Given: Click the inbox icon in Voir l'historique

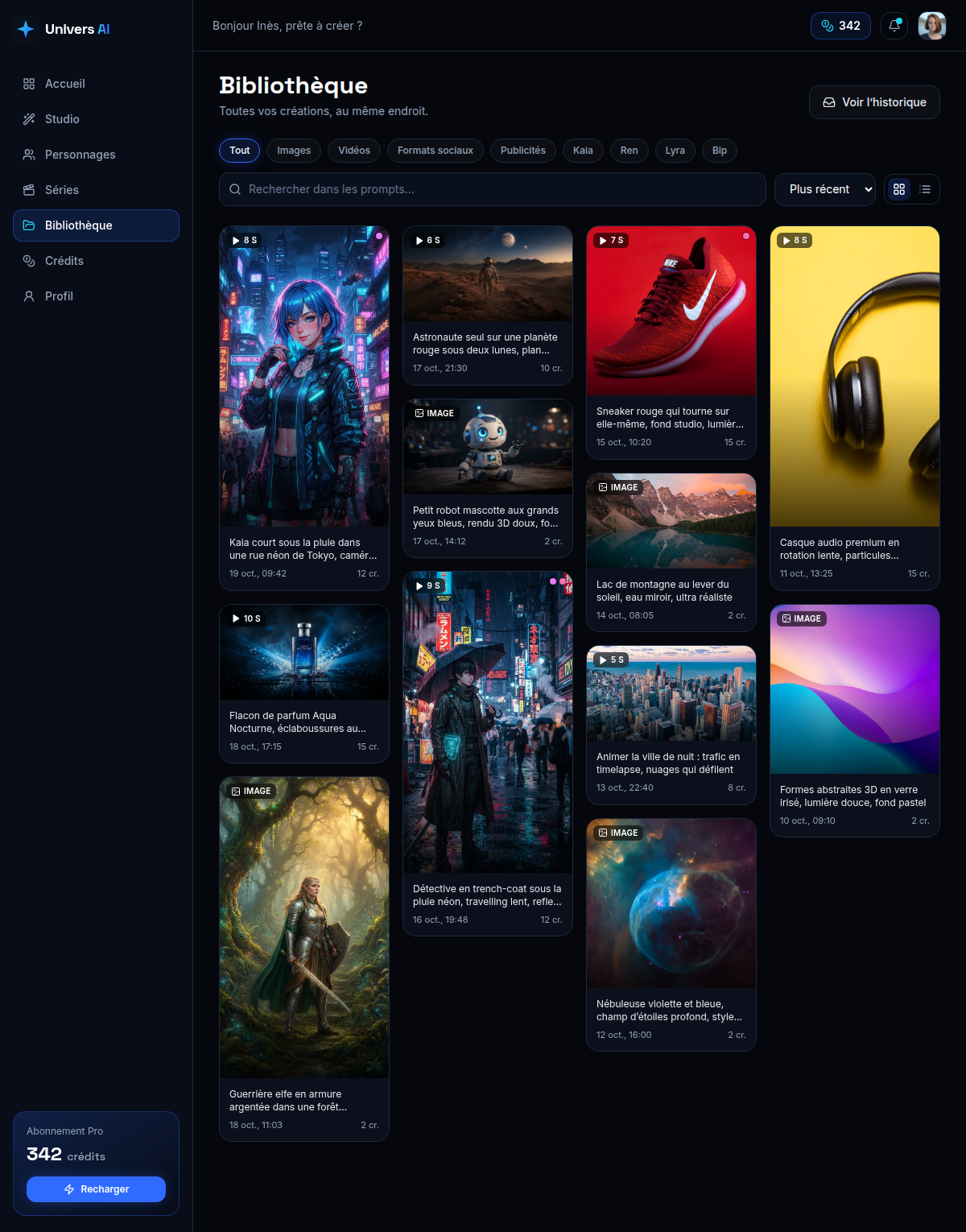Looking at the screenshot, I should click(x=829, y=102).
